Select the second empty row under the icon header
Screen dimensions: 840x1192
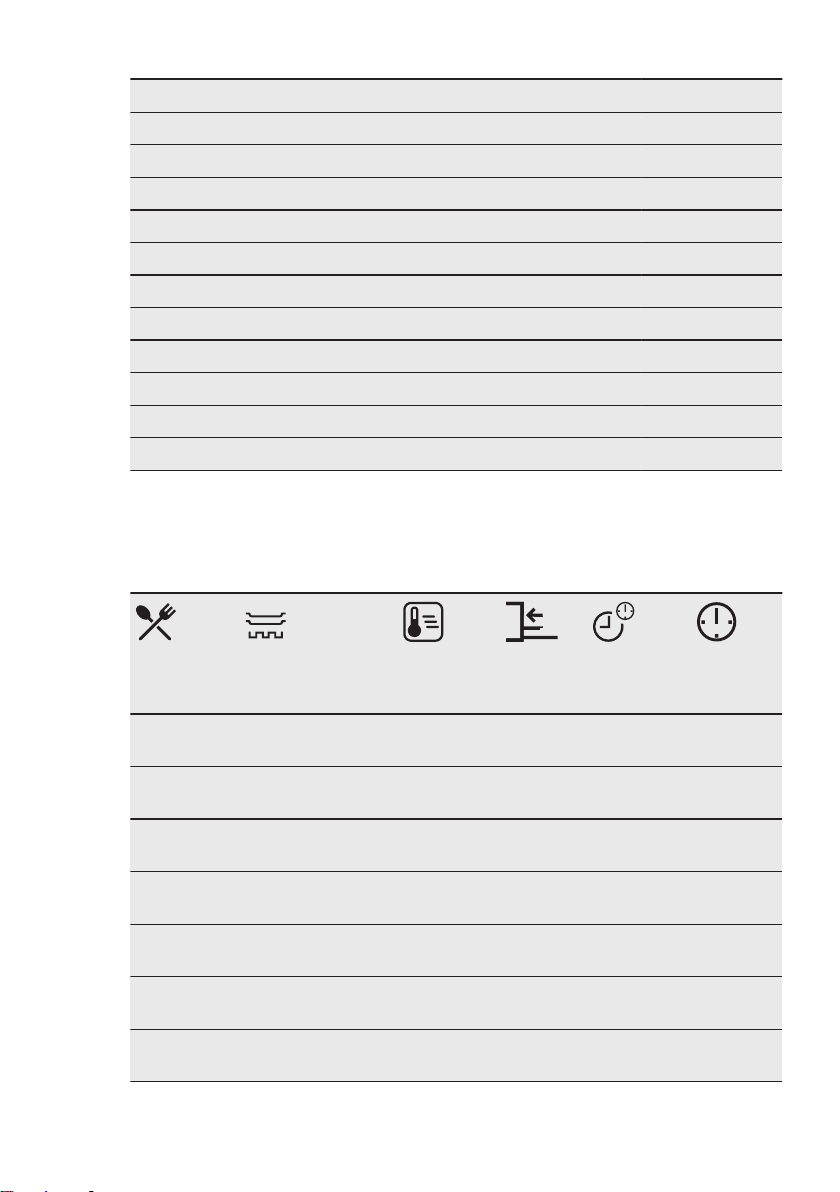(x=455, y=793)
